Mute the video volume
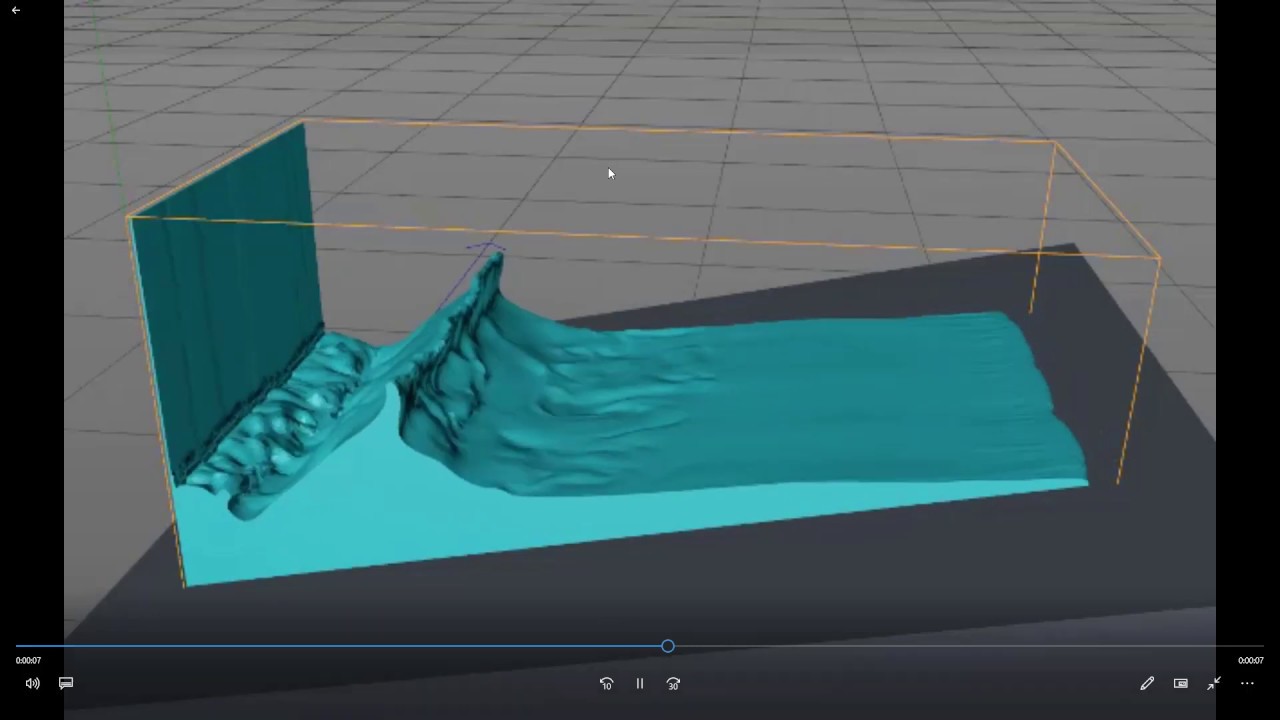Image resolution: width=1280 pixels, height=720 pixels. point(33,683)
